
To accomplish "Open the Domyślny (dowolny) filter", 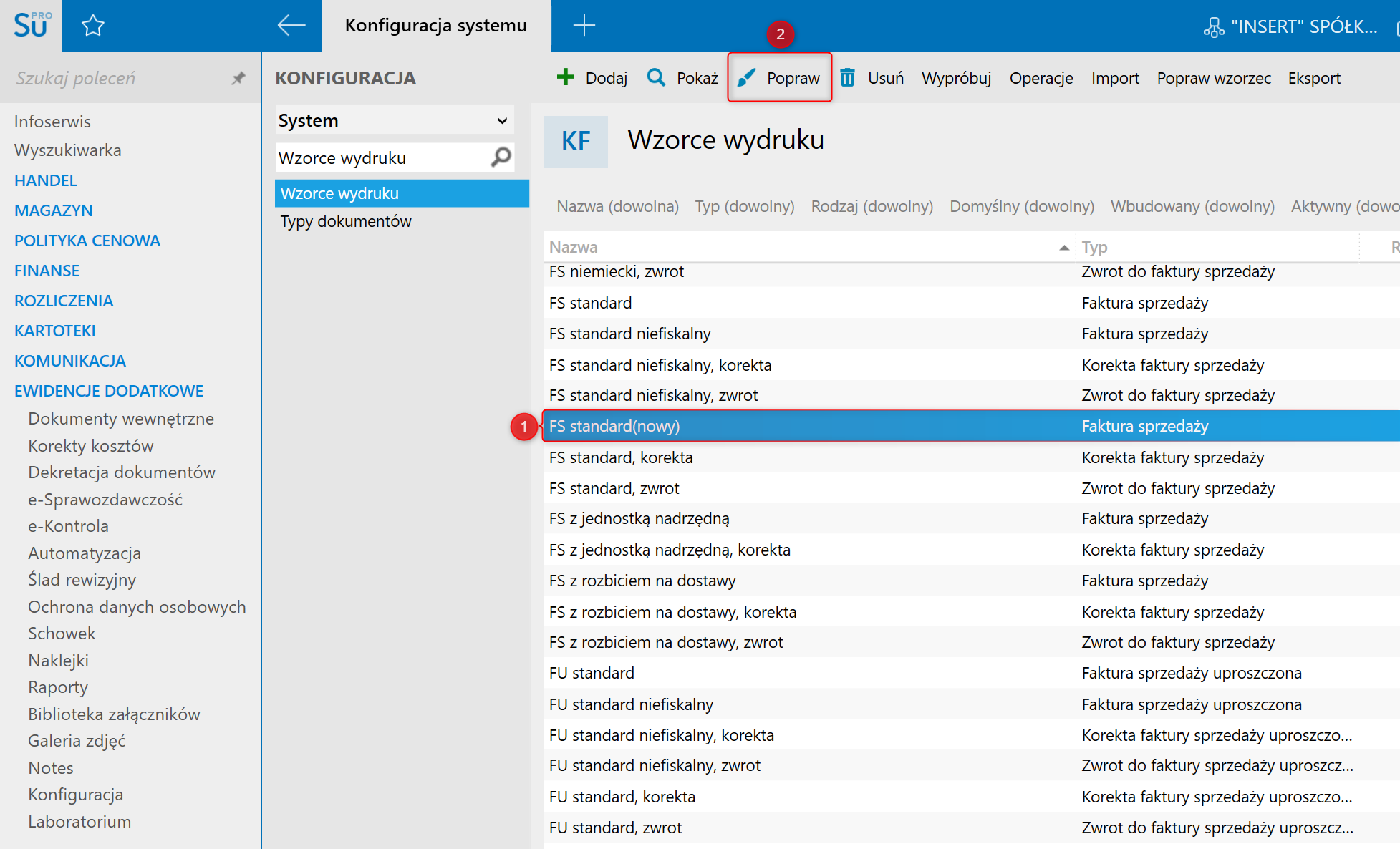I will [x=1021, y=206].
